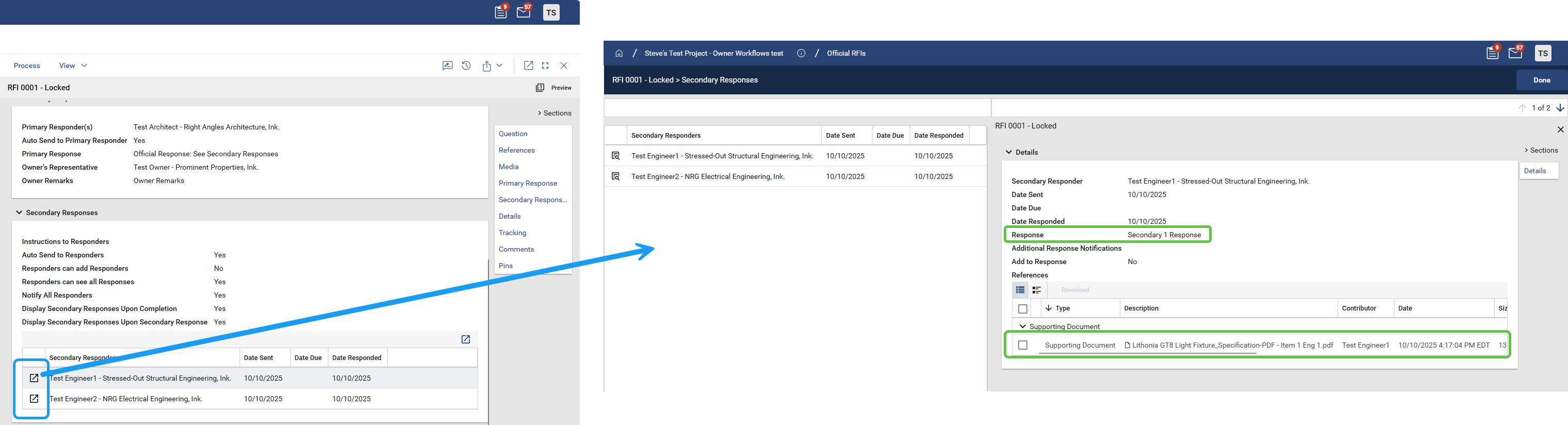The width and height of the screenshot is (1568, 425).
Task: Open the View dropdown menu
Action: tap(72, 66)
